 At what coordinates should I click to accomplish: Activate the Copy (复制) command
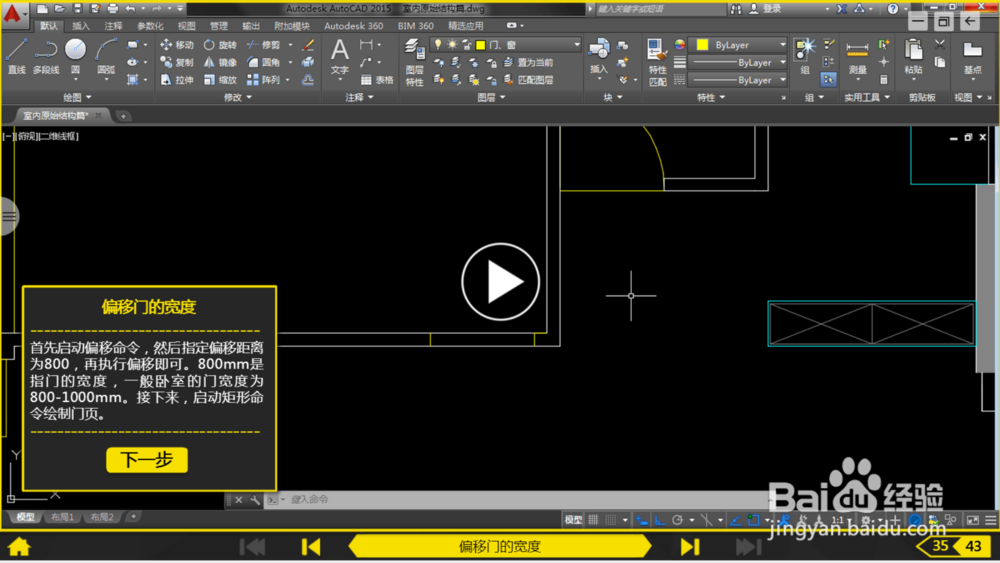pos(177,62)
